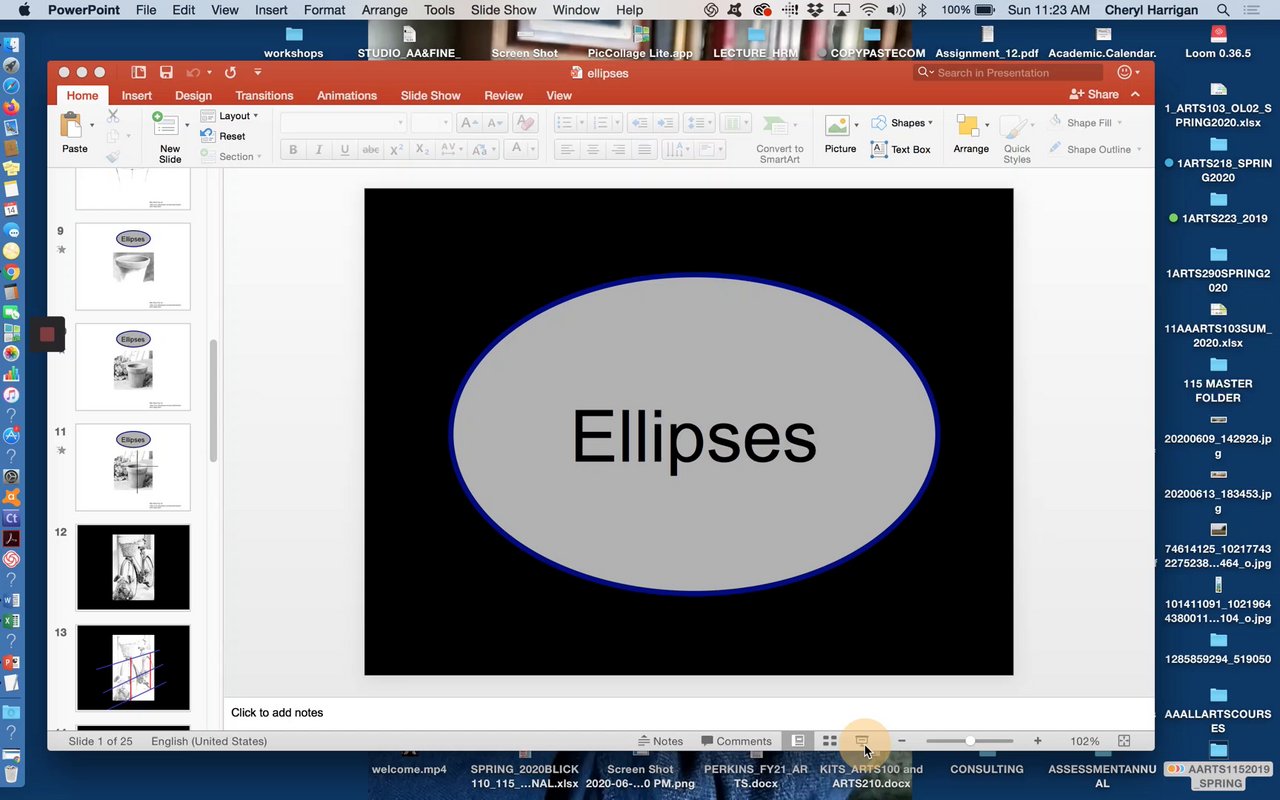Open the Shapes dropdown
The width and height of the screenshot is (1280, 800).
tap(902, 123)
